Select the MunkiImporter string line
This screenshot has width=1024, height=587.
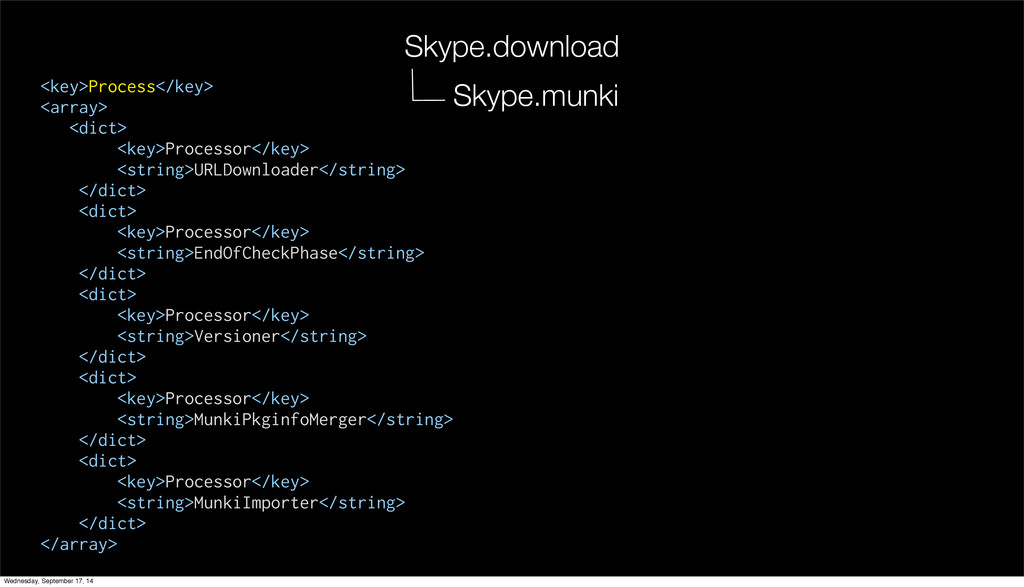coord(261,502)
